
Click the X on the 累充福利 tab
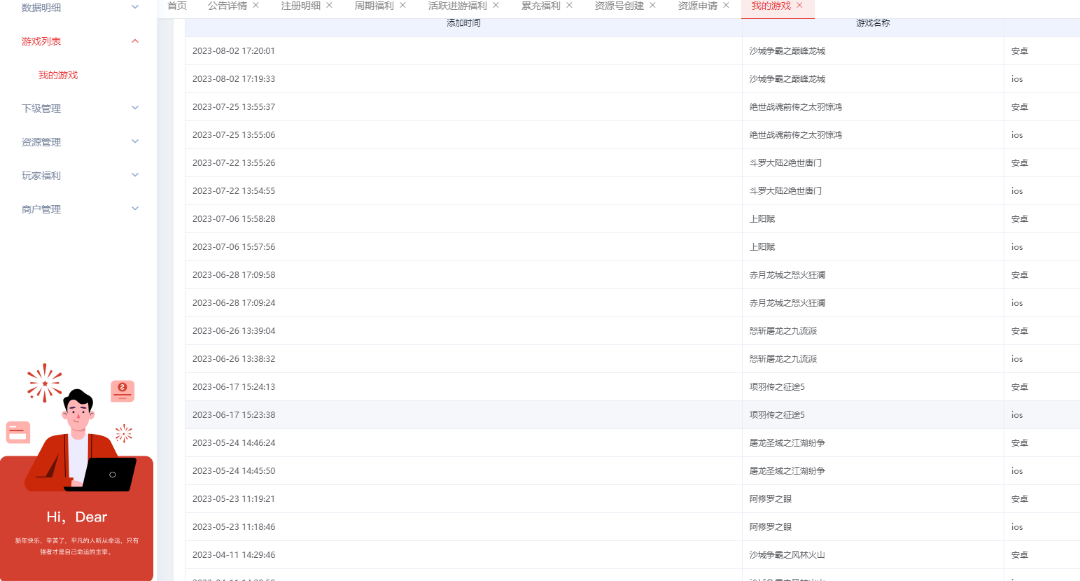[569, 6]
